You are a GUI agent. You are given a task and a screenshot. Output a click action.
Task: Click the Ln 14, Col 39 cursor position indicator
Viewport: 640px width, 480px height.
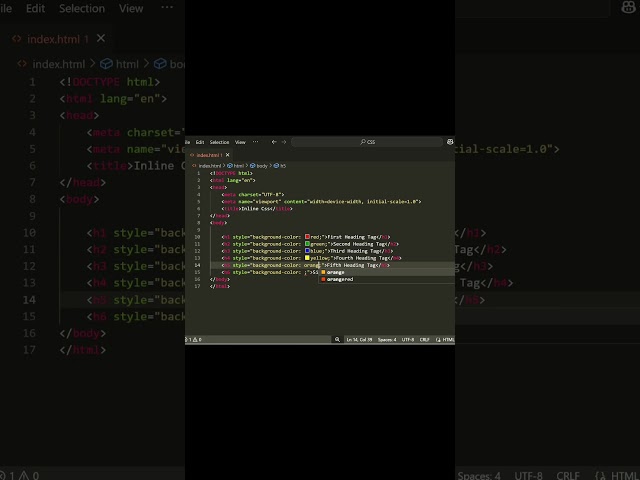359,340
